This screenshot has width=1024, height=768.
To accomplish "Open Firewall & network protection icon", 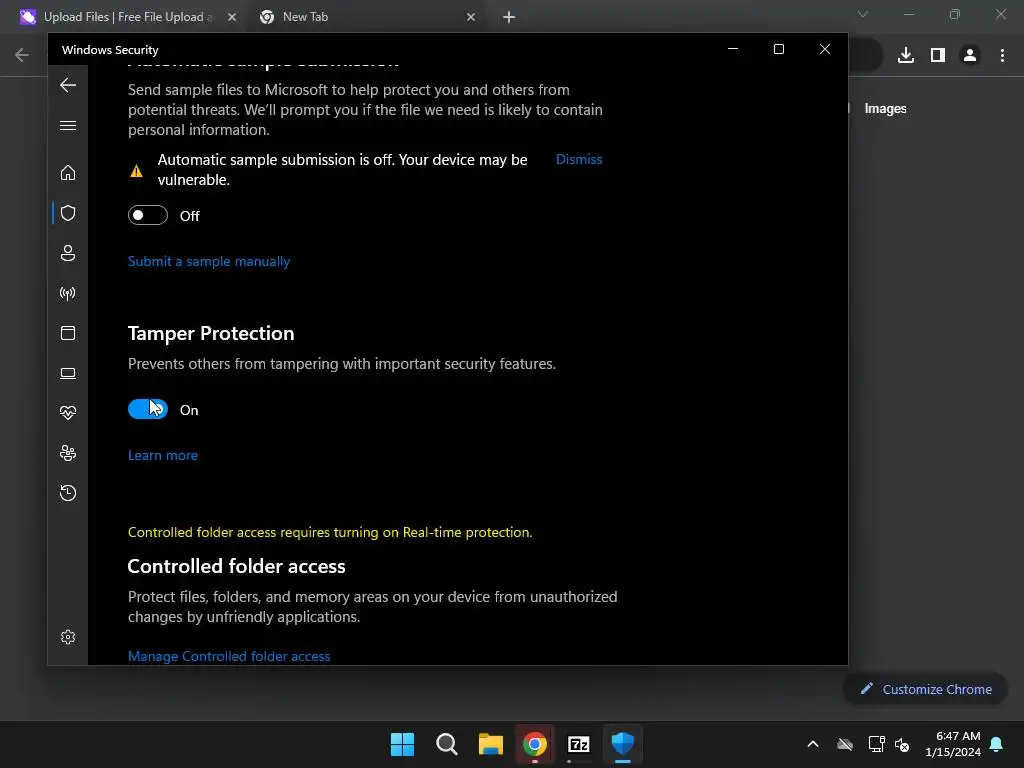I will coord(68,293).
